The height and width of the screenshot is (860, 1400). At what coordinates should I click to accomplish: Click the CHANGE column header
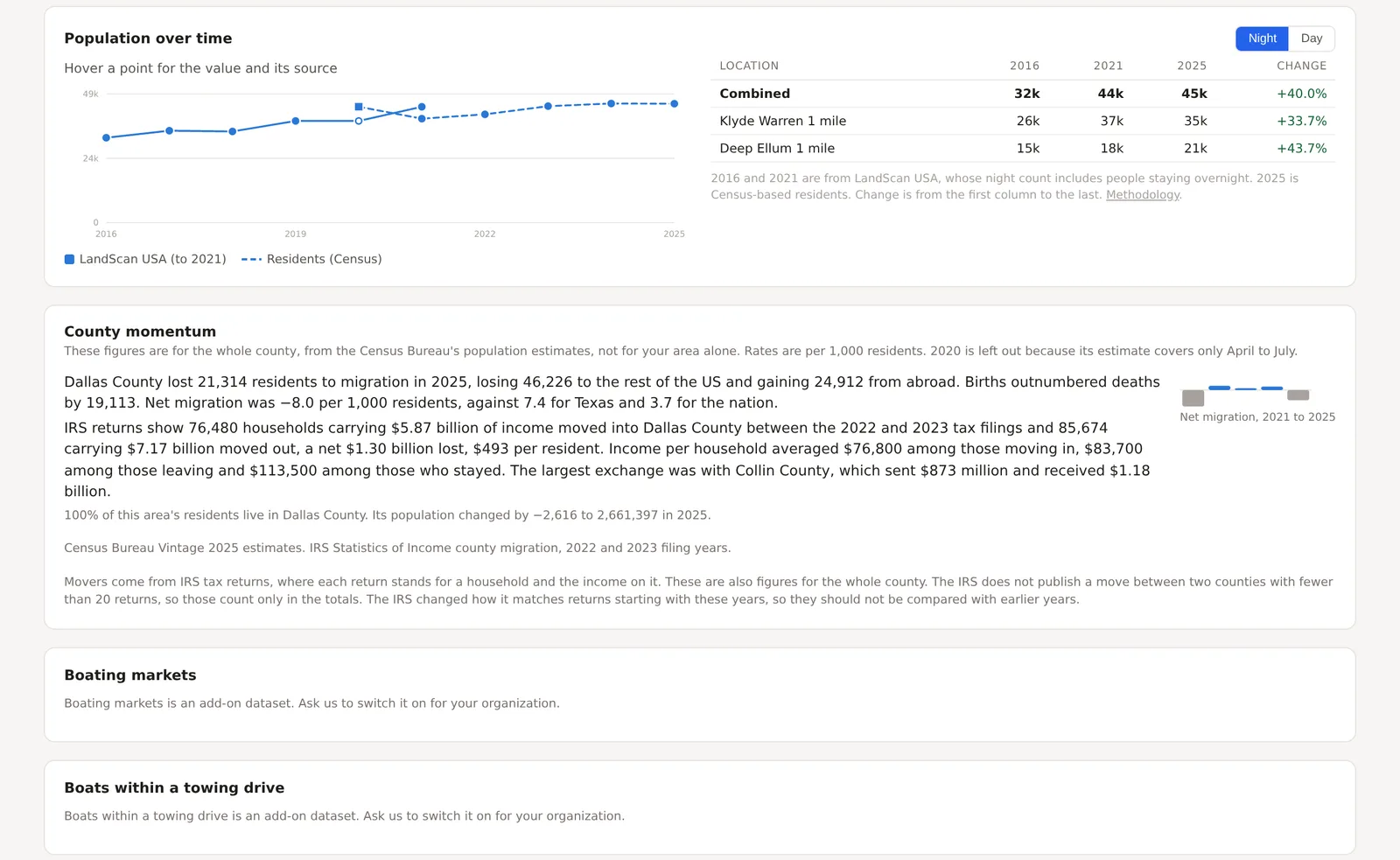(x=1301, y=66)
